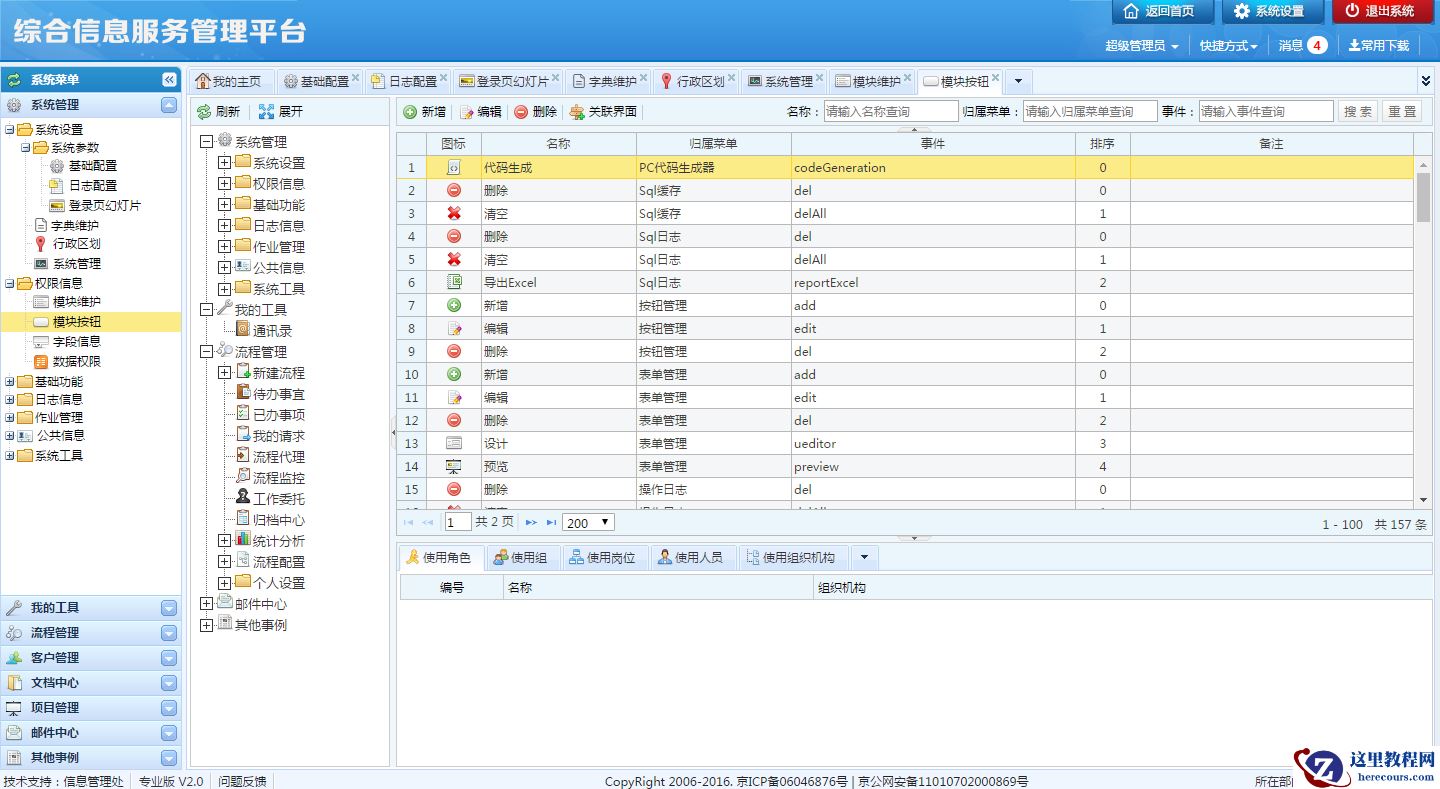Switch to the 使用岗位 tab
The width and height of the screenshot is (1440, 789).
click(x=603, y=558)
